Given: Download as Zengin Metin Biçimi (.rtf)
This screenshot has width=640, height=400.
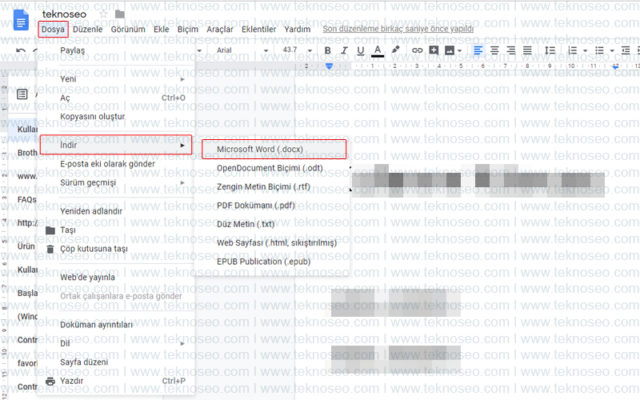Looking at the screenshot, I should pos(273,187).
